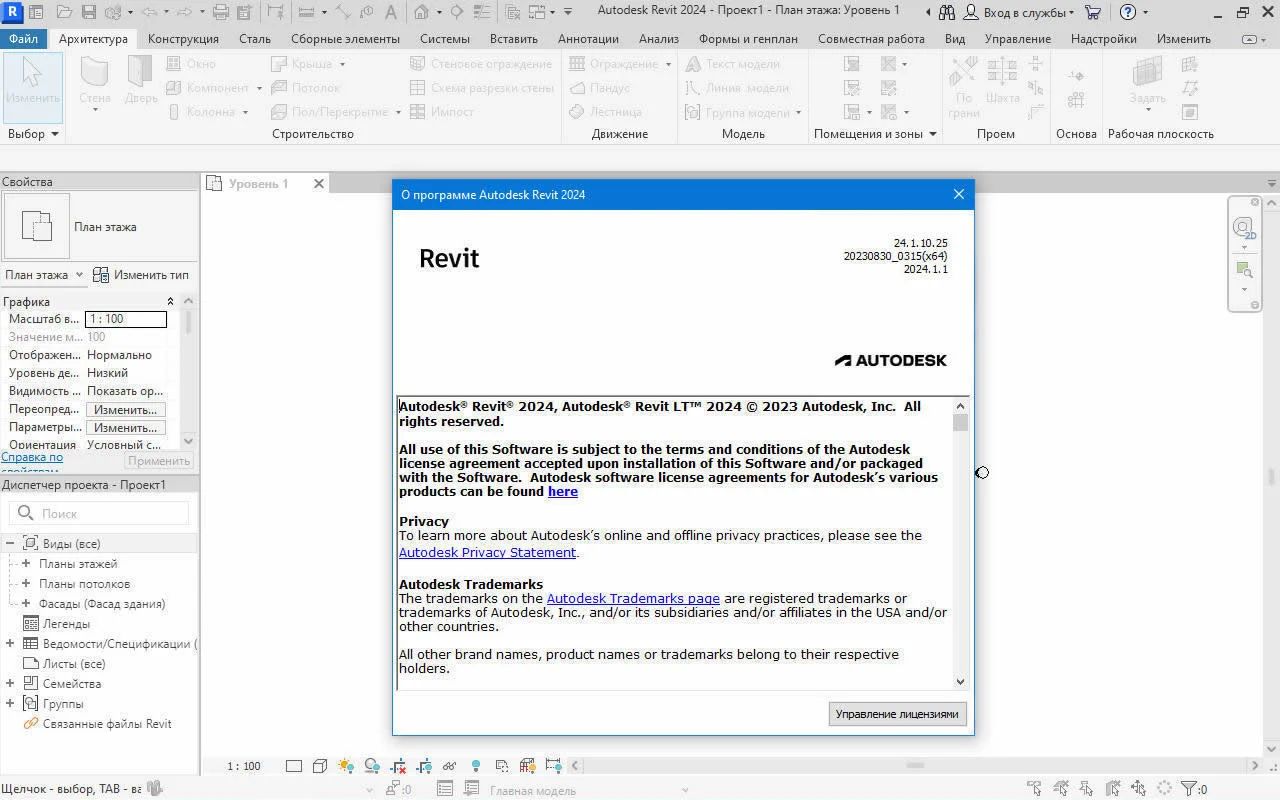Select the Wall (Стена) tool in ribbon
This screenshot has width=1280, height=800.
click(x=95, y=85)
